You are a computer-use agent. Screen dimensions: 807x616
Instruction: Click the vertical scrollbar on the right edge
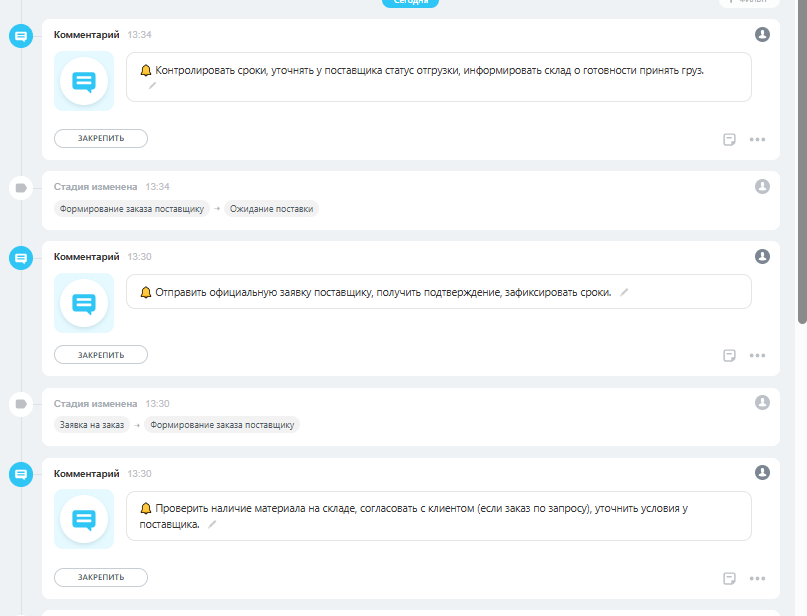coord(802,160)
